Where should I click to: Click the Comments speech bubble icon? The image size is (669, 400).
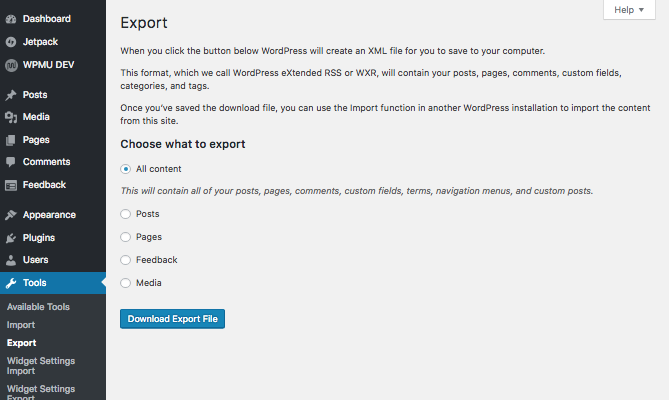[11, 162]
